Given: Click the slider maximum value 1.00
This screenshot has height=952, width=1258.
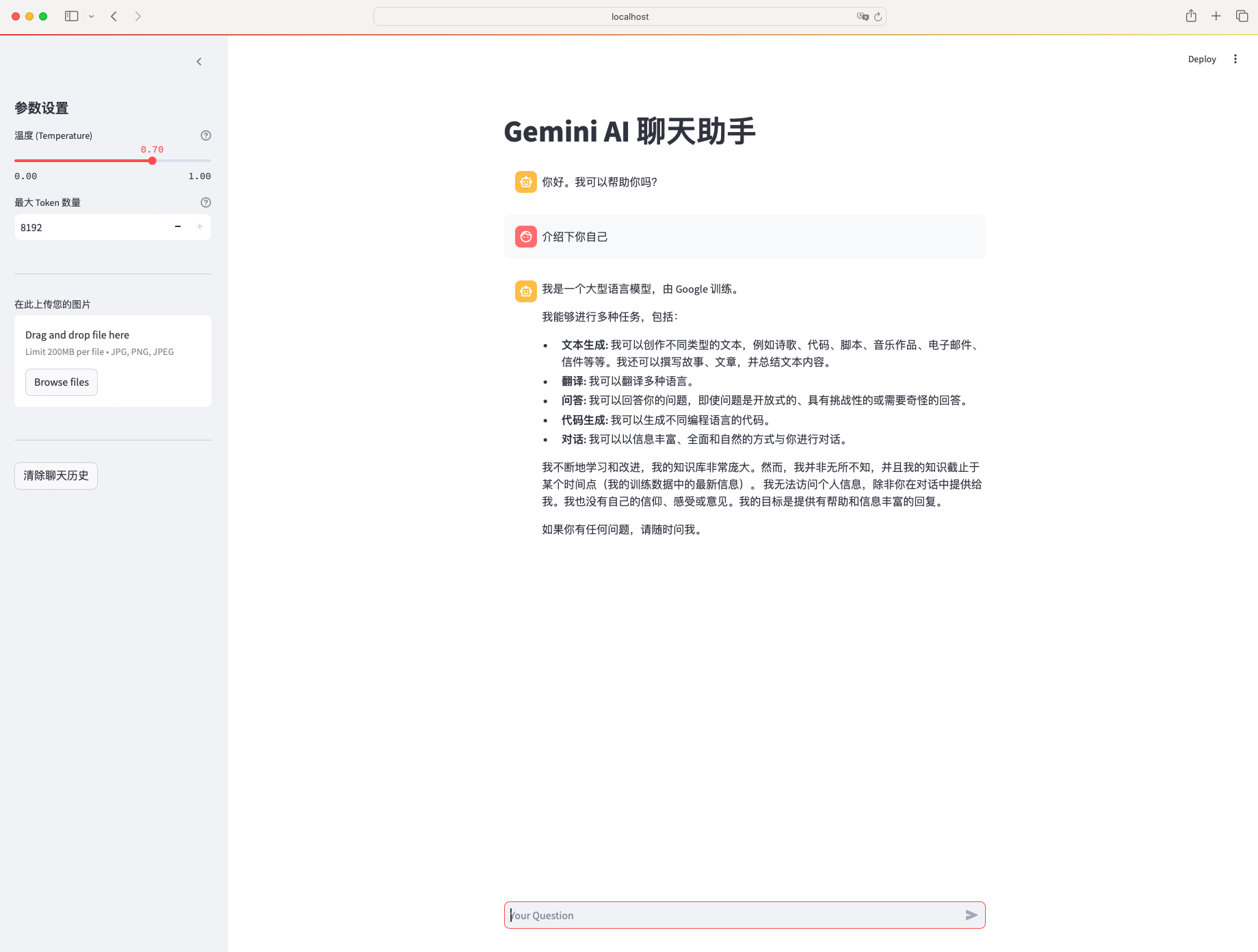Looking at the screenshot, I should (x=200, y=176).
